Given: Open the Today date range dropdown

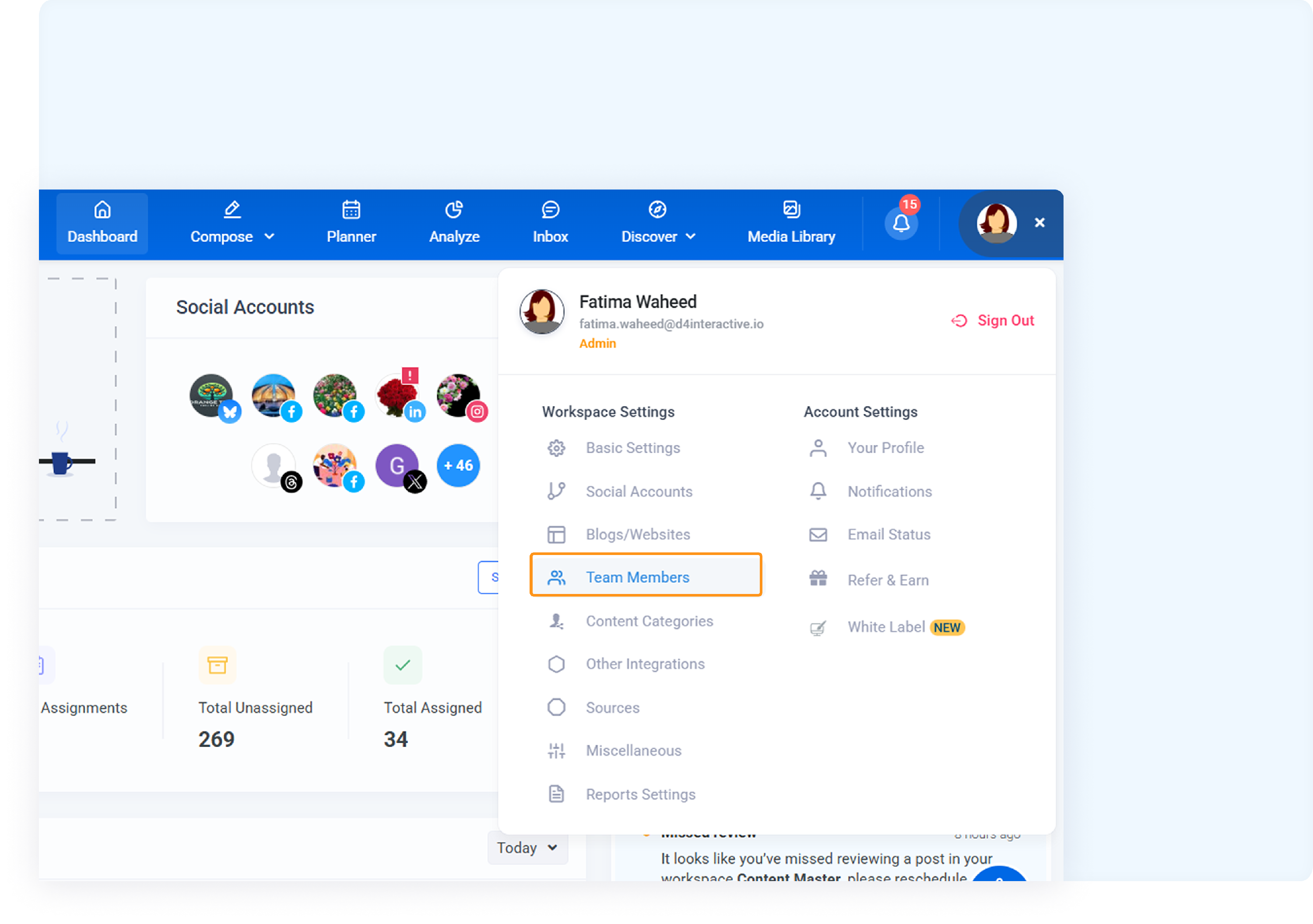Looking at the screenshot, I should 527,847.
